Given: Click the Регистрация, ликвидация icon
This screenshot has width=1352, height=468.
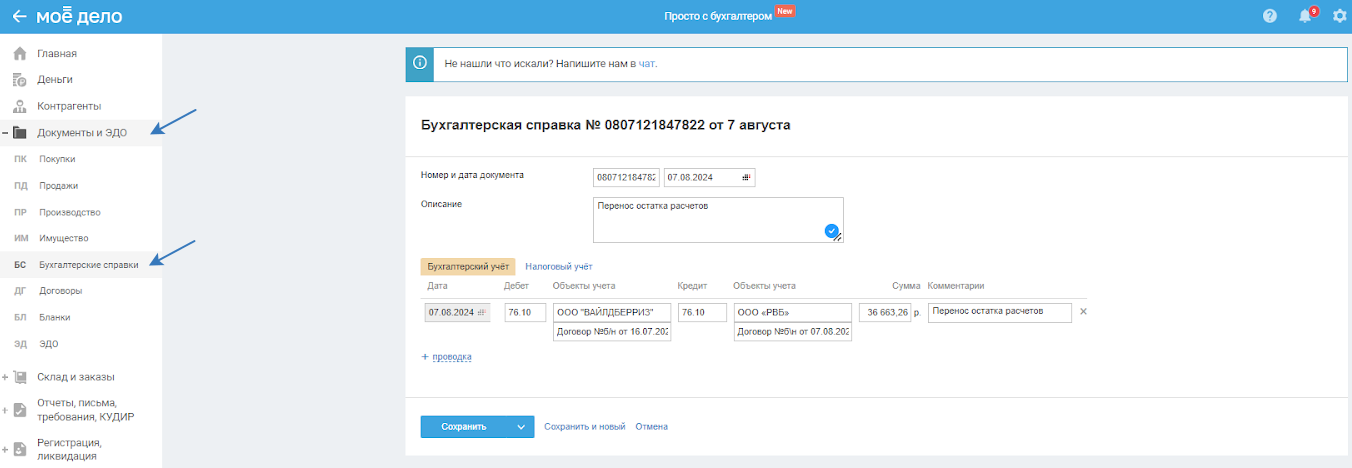Looking at the screenshot, I should pos(20,449).
